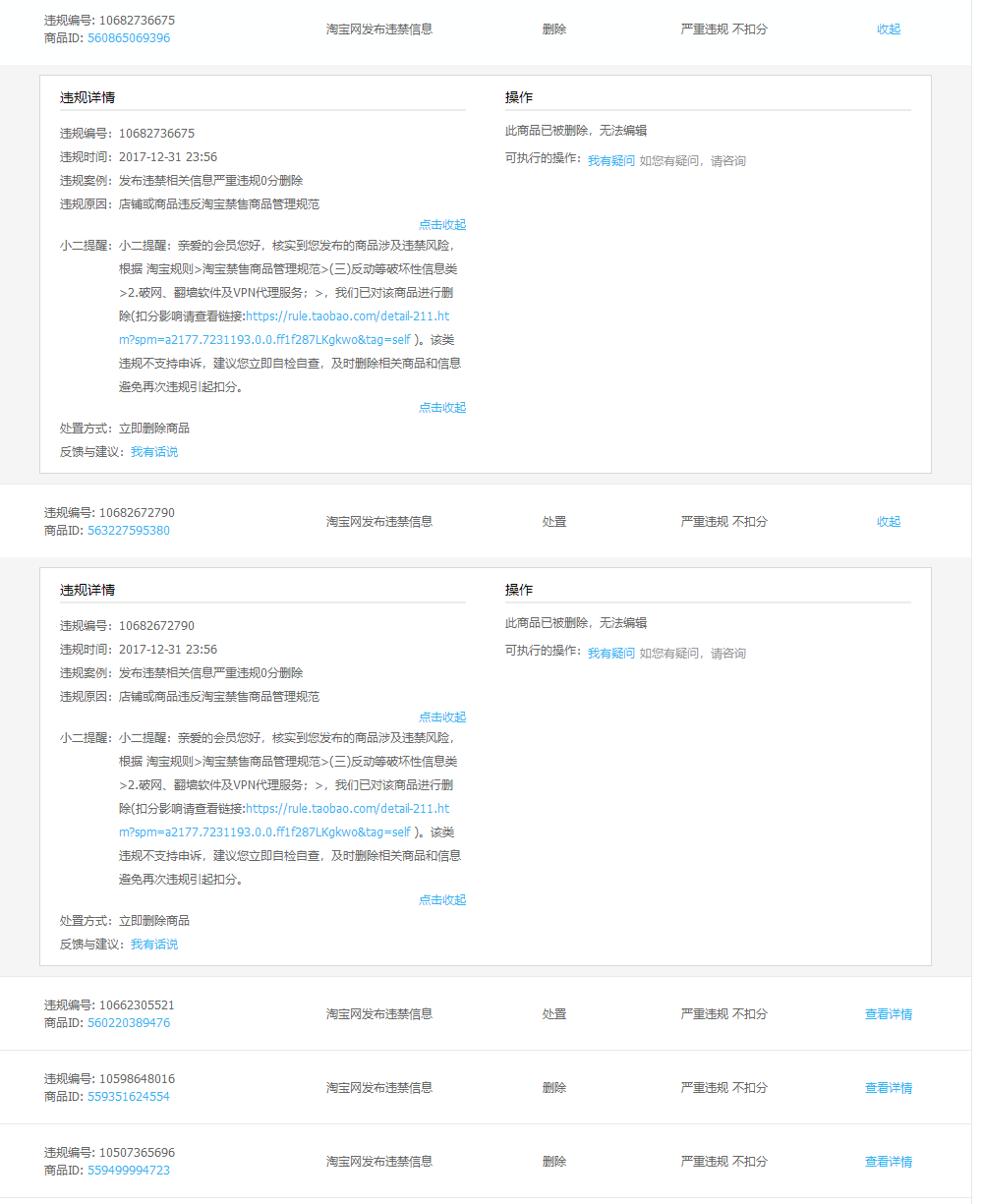The width and height of the screenshot is (983, 1204).
Task: Click 严重违规 不扣分 in row 10662305521
Action: tap(724, 1014)
